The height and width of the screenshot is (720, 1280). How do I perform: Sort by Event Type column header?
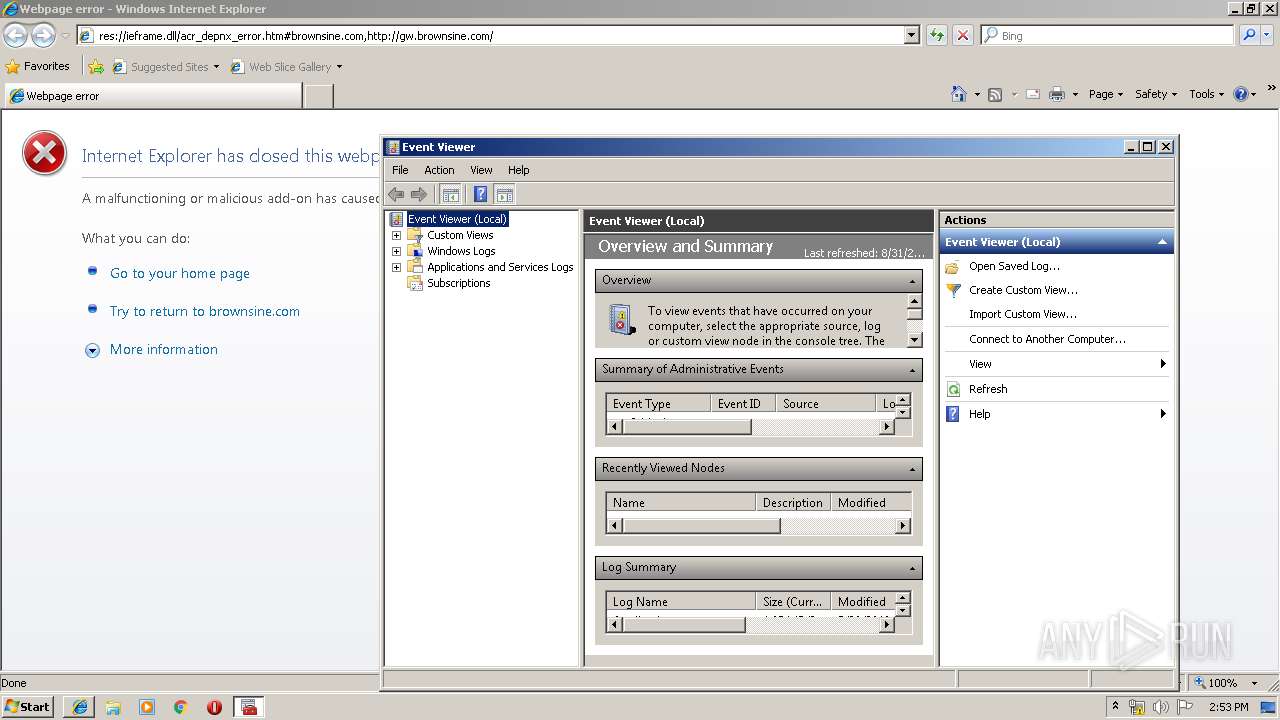pos(658,404)
